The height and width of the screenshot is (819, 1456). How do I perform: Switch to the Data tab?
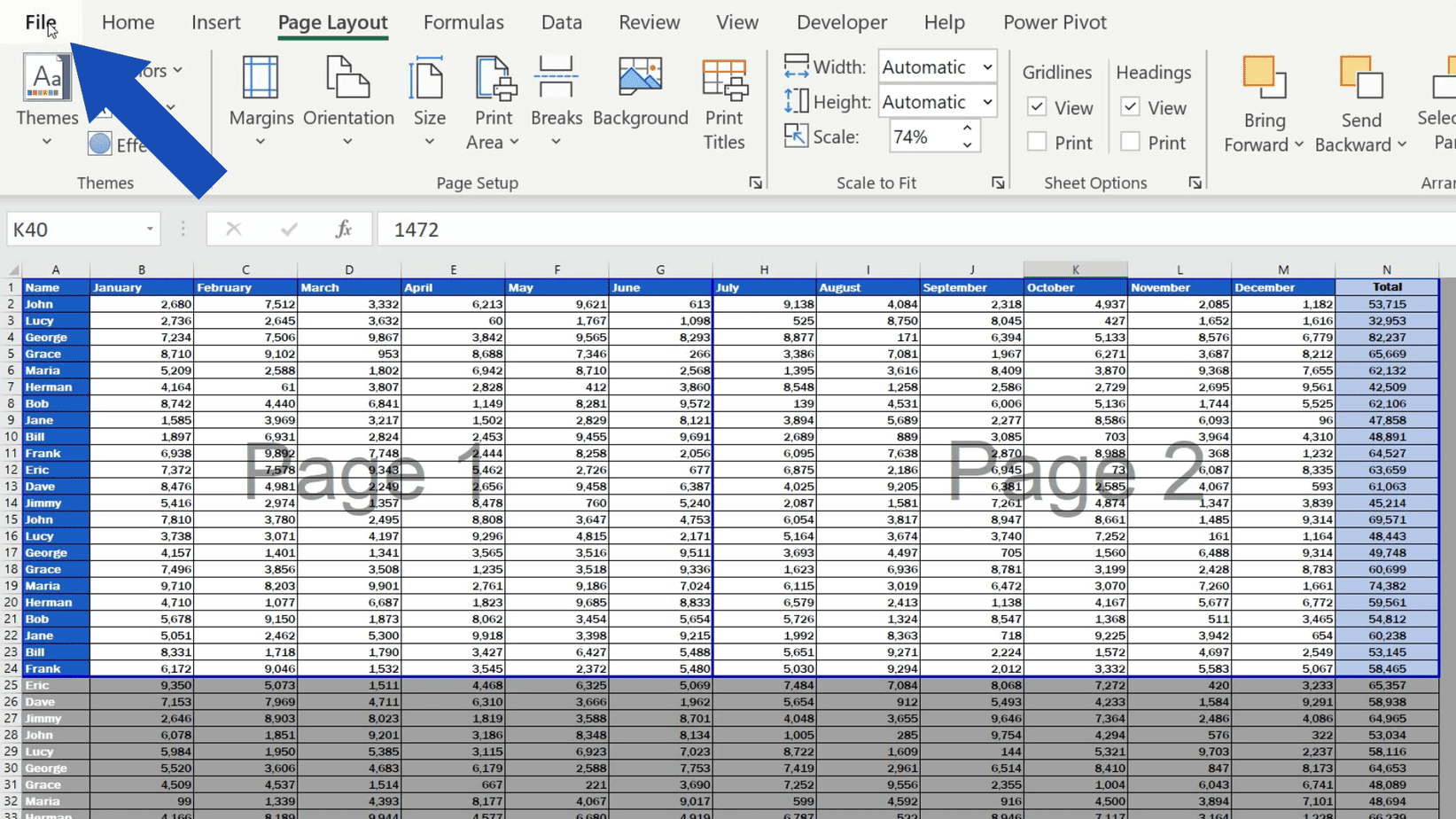pyautogui.click(x=562, y=22)
